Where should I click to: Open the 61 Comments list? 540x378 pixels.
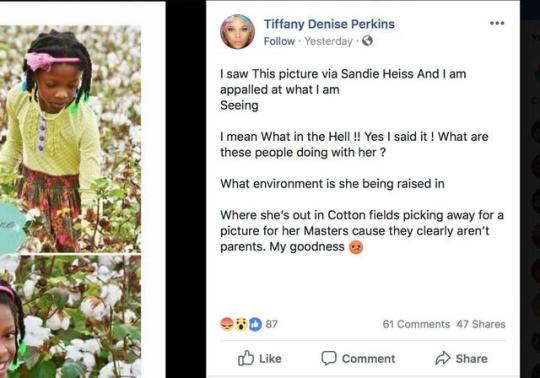coord(416,324)
